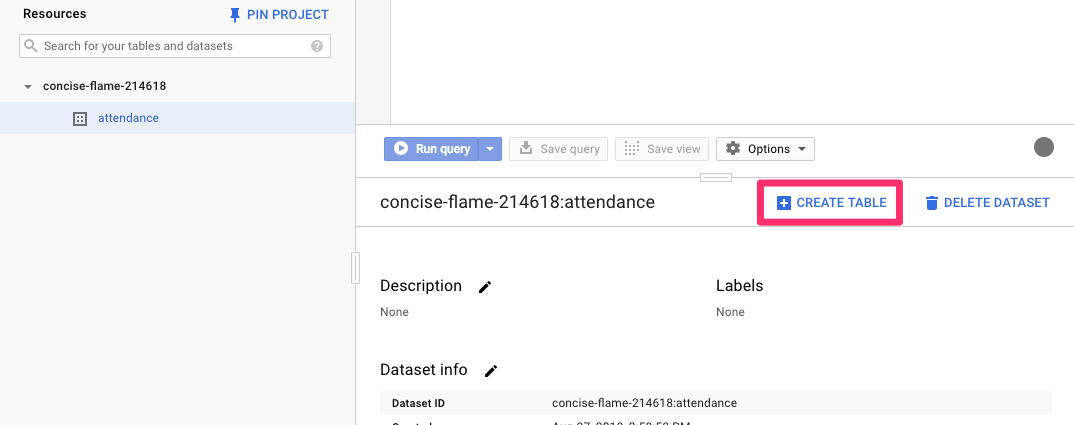Open the Options dropdown menu

click(765, 149)
